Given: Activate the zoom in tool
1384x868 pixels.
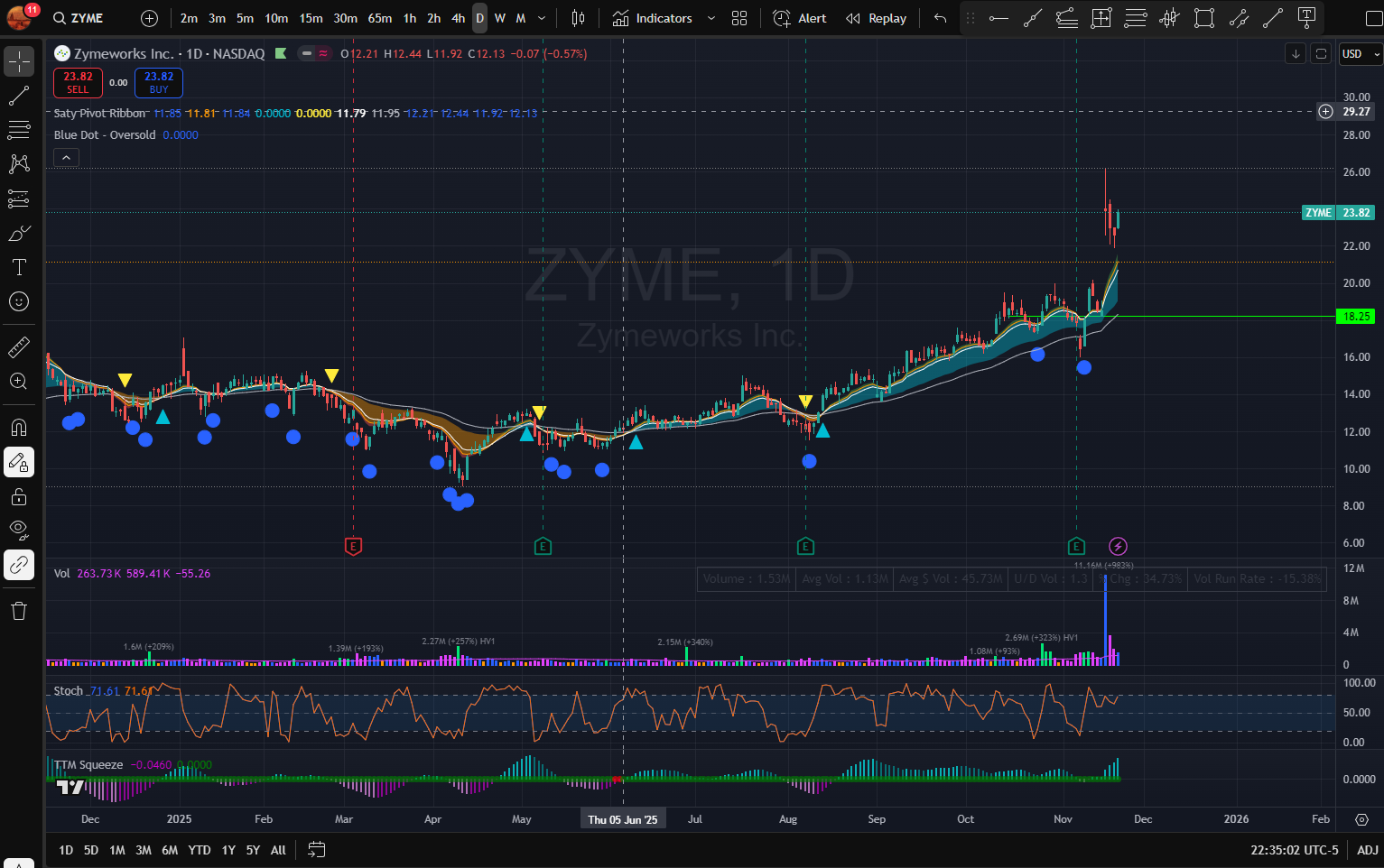Looking at the screenshot, I should (19, 381).
